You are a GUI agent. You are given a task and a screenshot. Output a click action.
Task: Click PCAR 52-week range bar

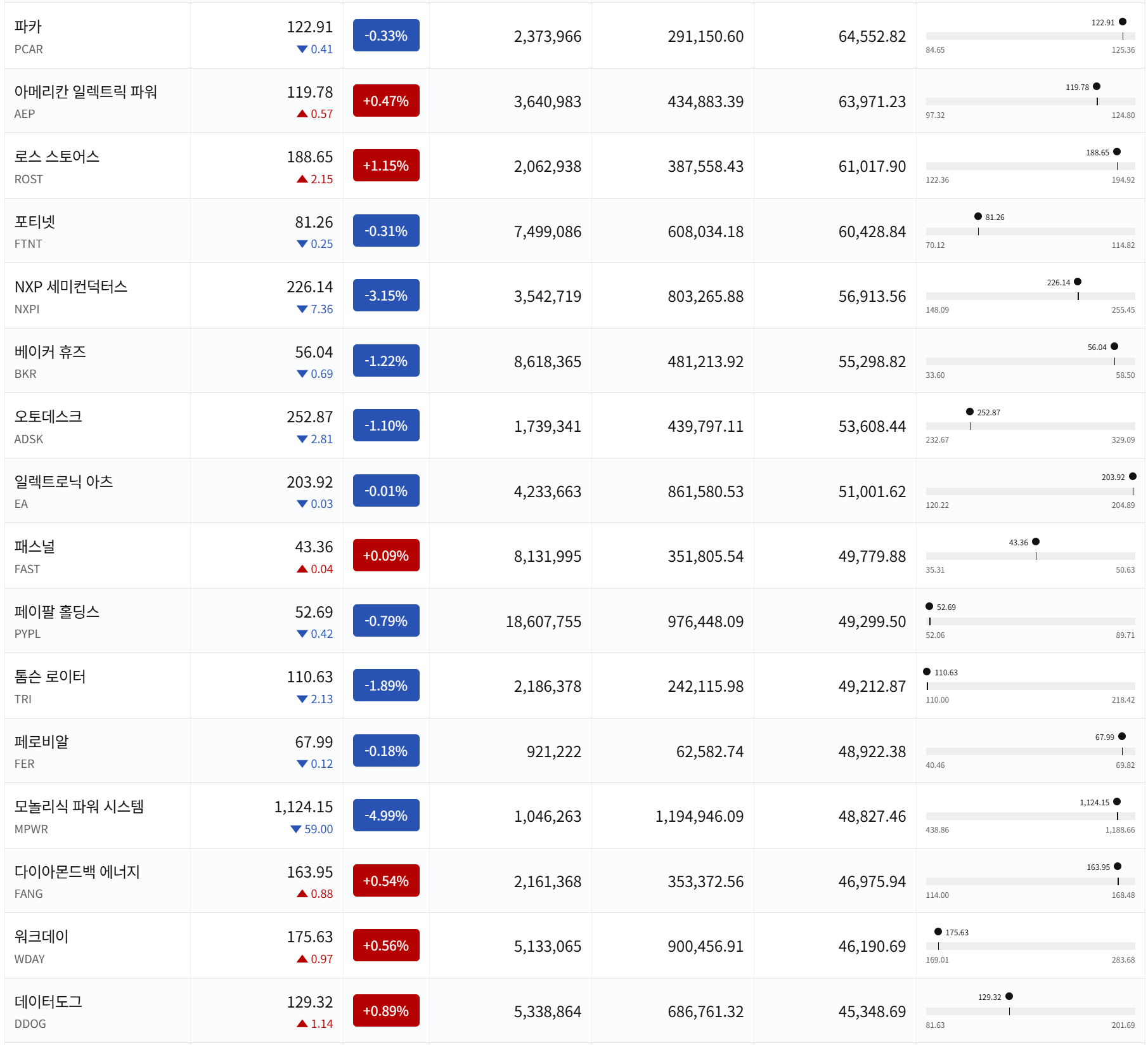1030,36
